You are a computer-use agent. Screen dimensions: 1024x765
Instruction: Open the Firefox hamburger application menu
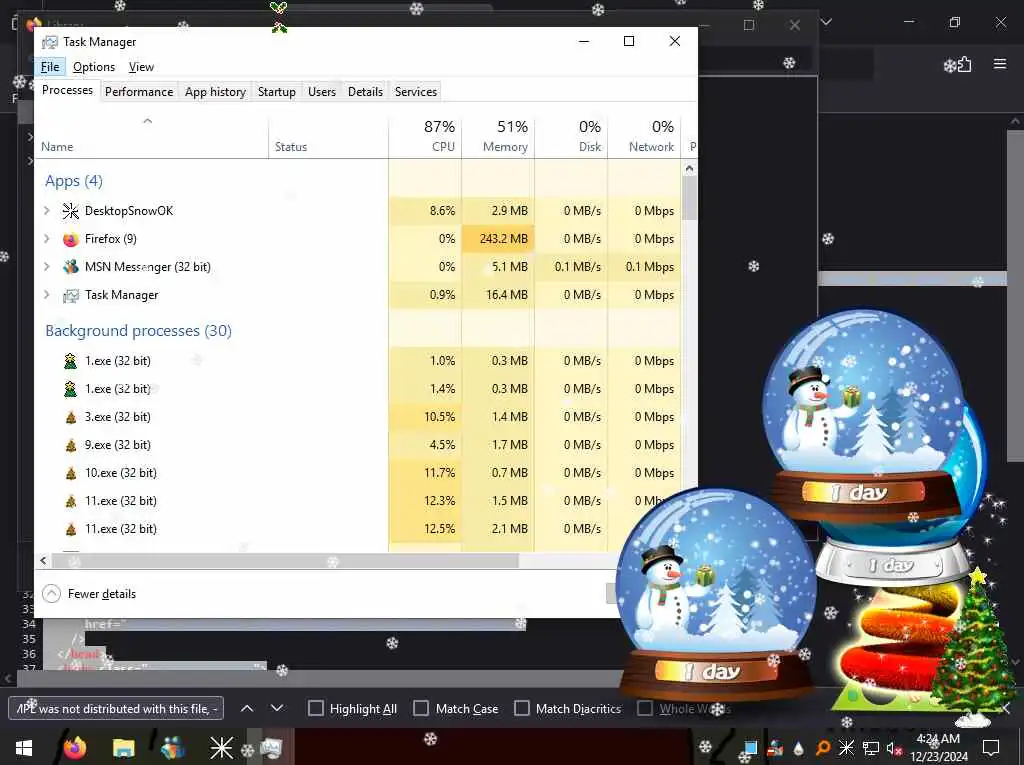click(1000, 64)
